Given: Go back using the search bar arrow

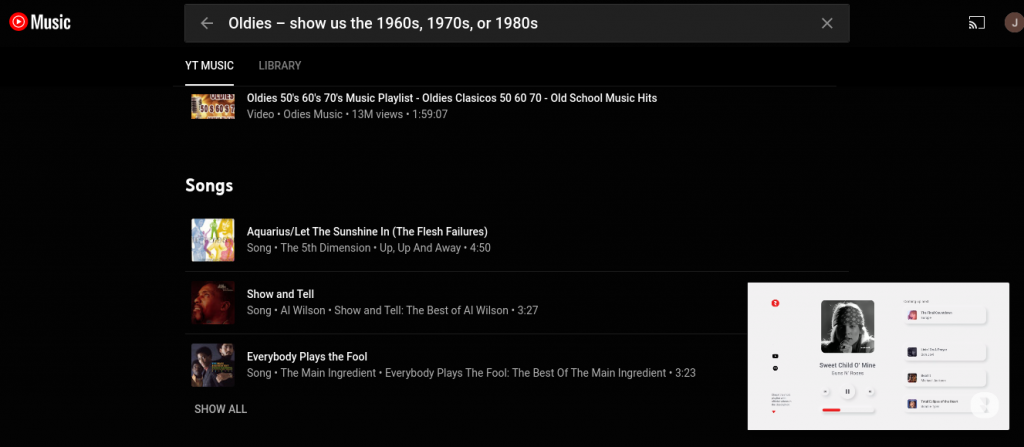Looking at the screenshot, I should pyautogui.click(x=207, y=23).
